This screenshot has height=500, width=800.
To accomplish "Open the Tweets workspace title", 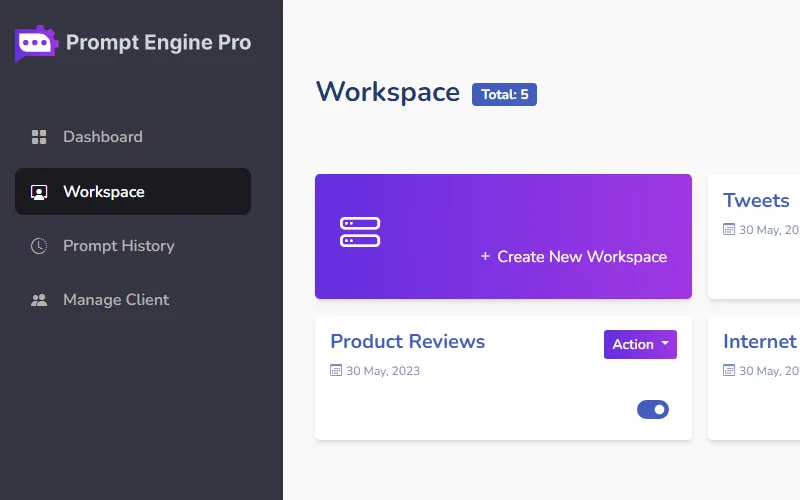I will [x=756, y=200].
